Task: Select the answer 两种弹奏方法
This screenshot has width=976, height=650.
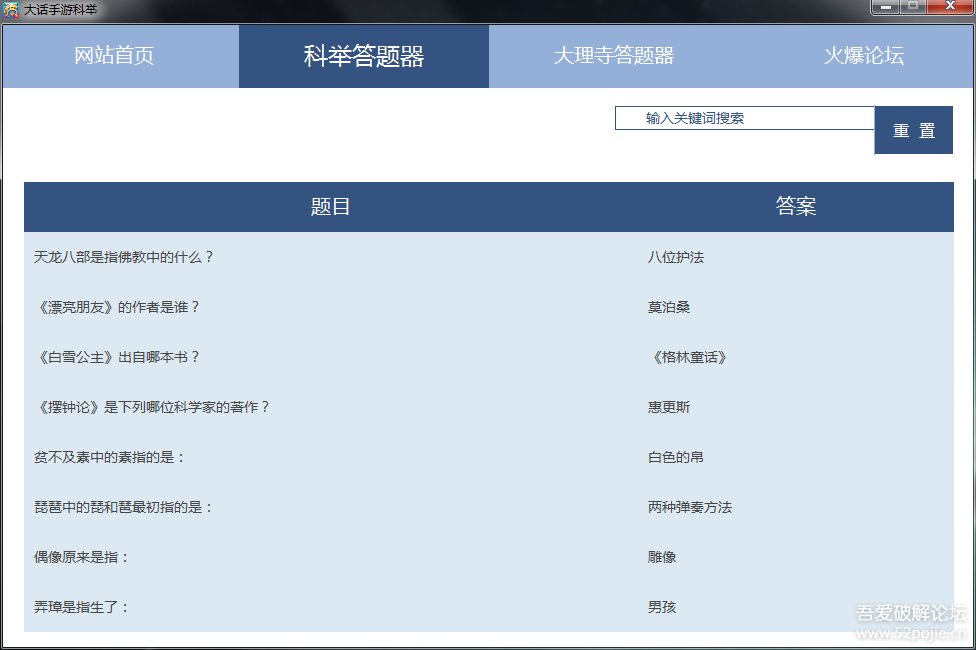Action: point(690,507)
